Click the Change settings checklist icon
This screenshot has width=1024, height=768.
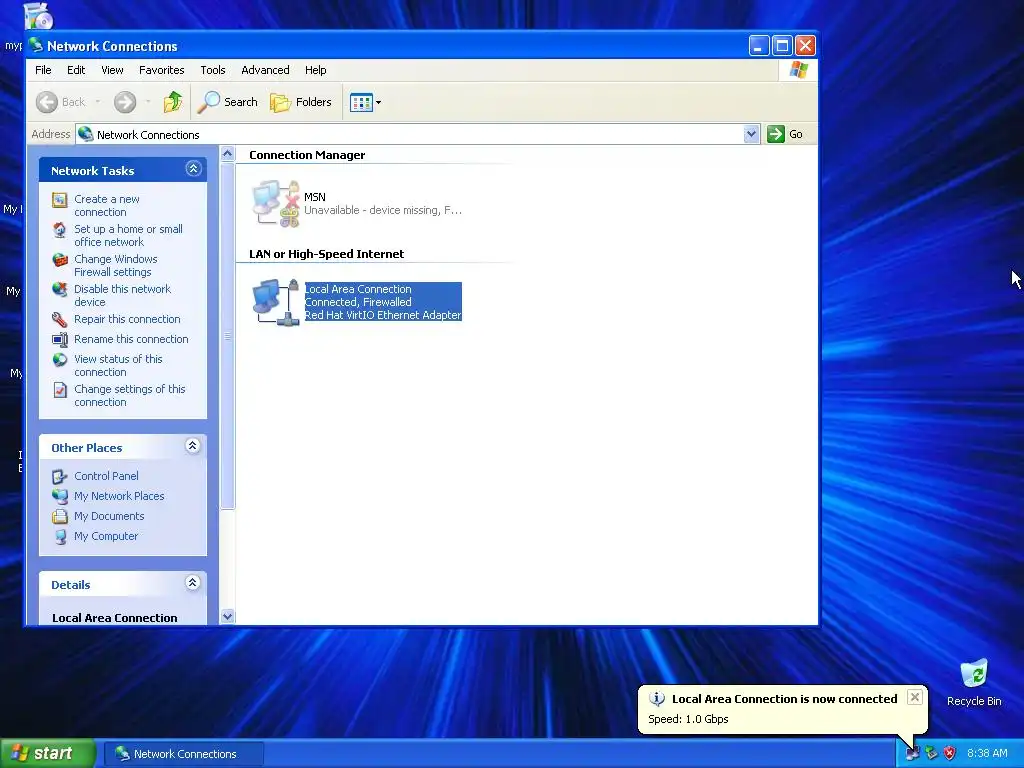[59, 390]
